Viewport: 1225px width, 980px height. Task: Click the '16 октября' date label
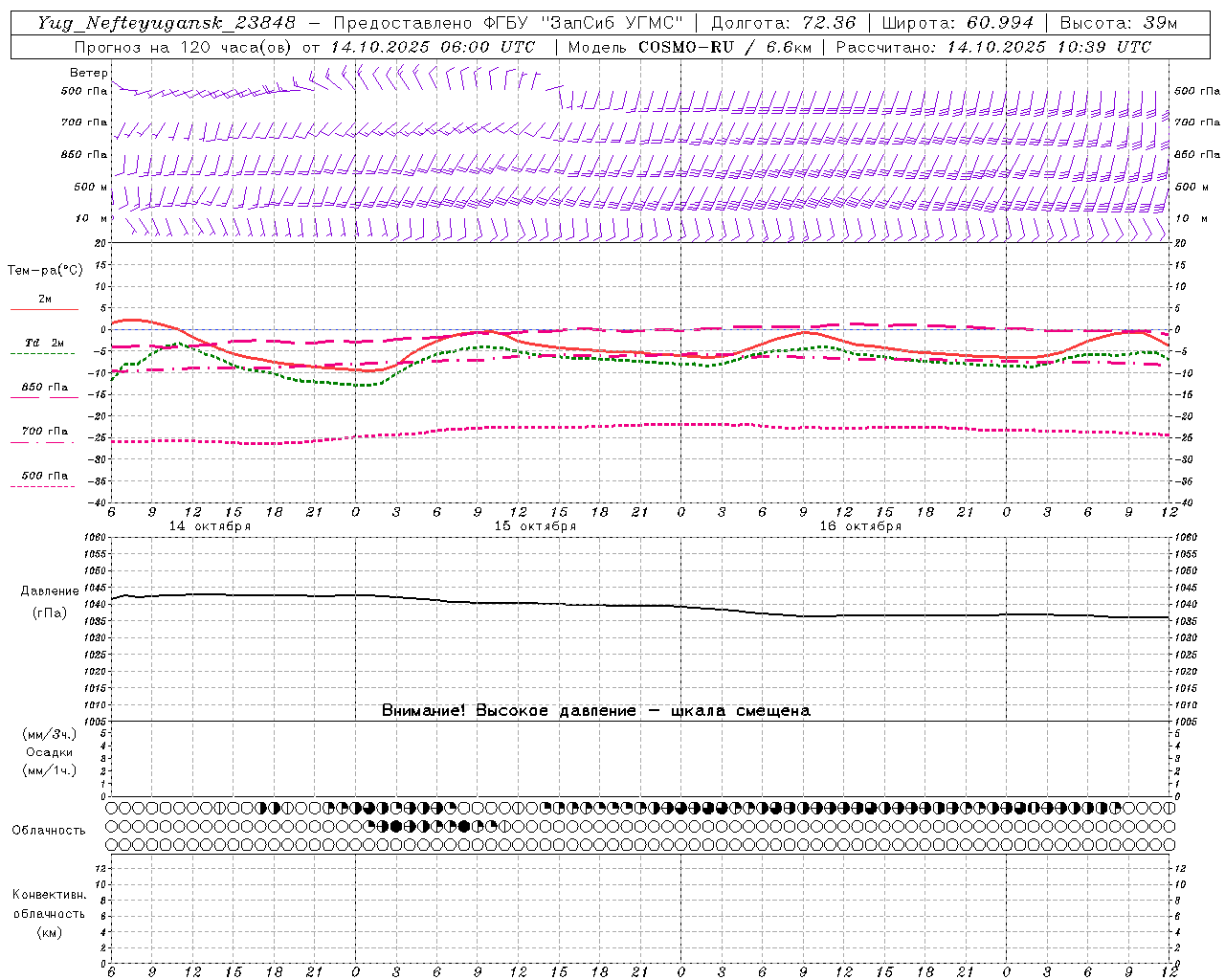click(x=860, y=526)
